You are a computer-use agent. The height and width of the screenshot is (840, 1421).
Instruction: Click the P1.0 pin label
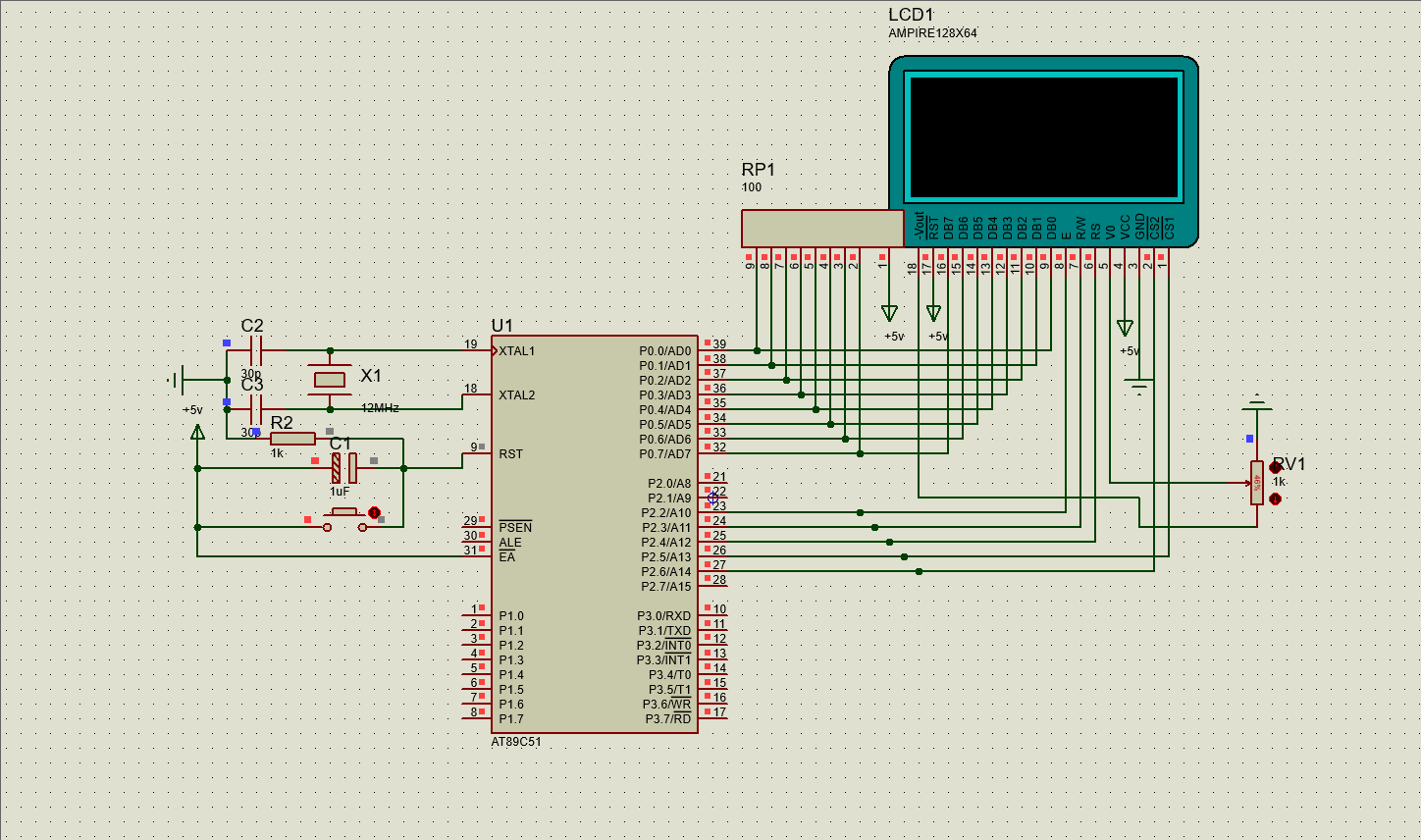tap(511, 616)
